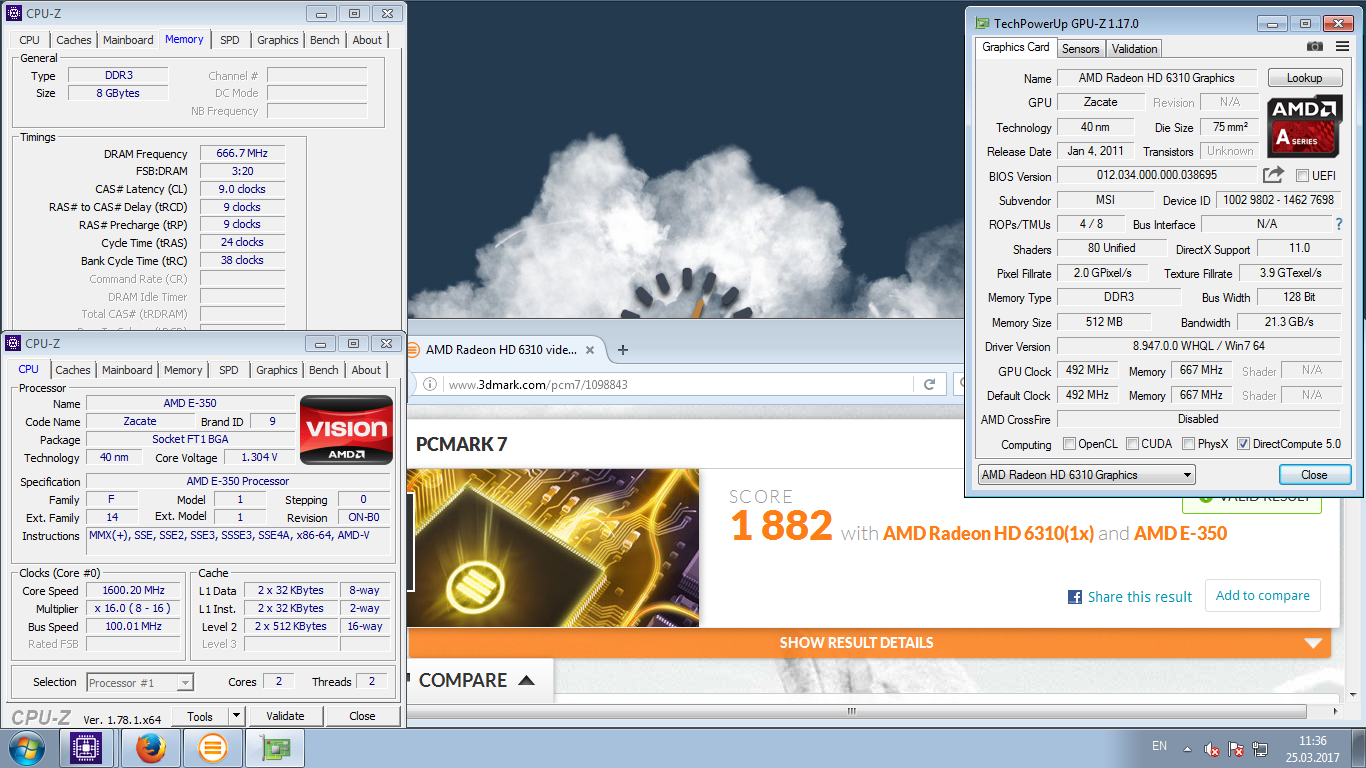Take a GPU-Z screenshot with camera icon
The width and height of the screenshot is (1366, 768).
coord(1315,47)
